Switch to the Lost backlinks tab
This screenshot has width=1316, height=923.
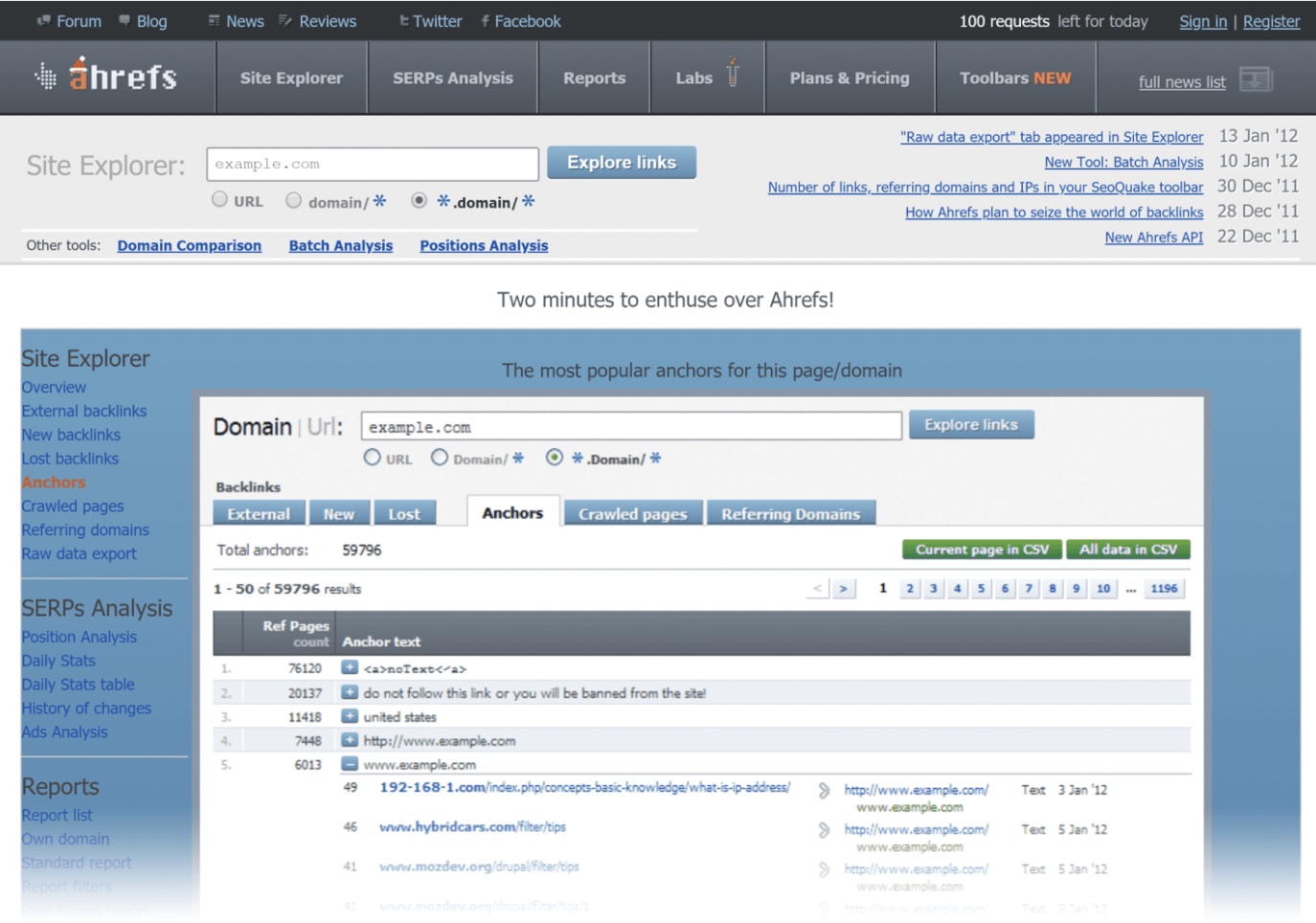tap(404, 513)
